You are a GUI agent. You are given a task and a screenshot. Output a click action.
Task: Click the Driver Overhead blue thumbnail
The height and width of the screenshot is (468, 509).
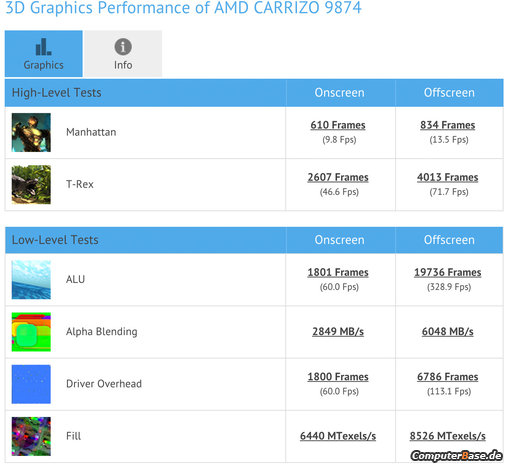pyautogui.click(x=31, y=384)
